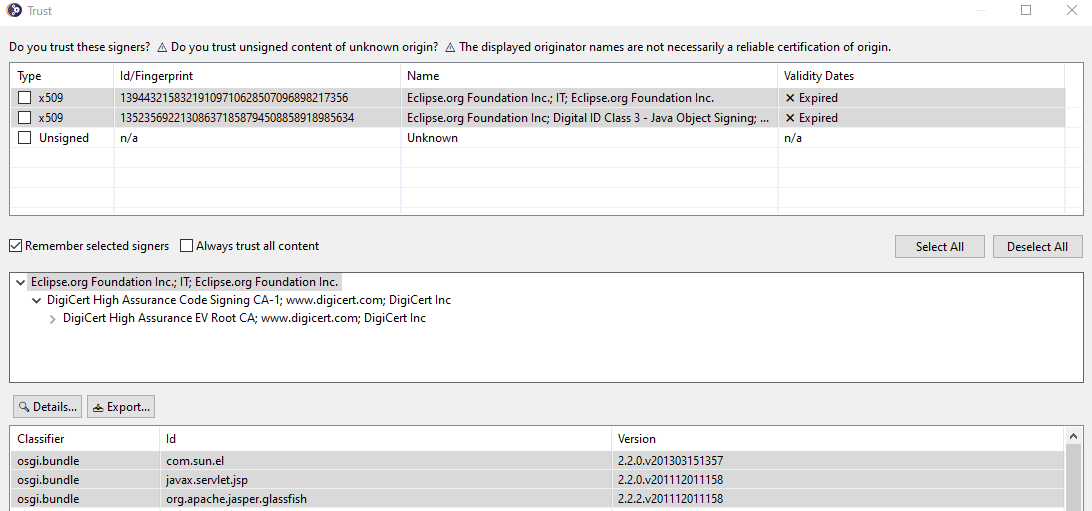Image resolution: width=1092 pixels, height=511 pixels.
Task: Uncheck Remember selected signers
Action: tap(16, 246)
